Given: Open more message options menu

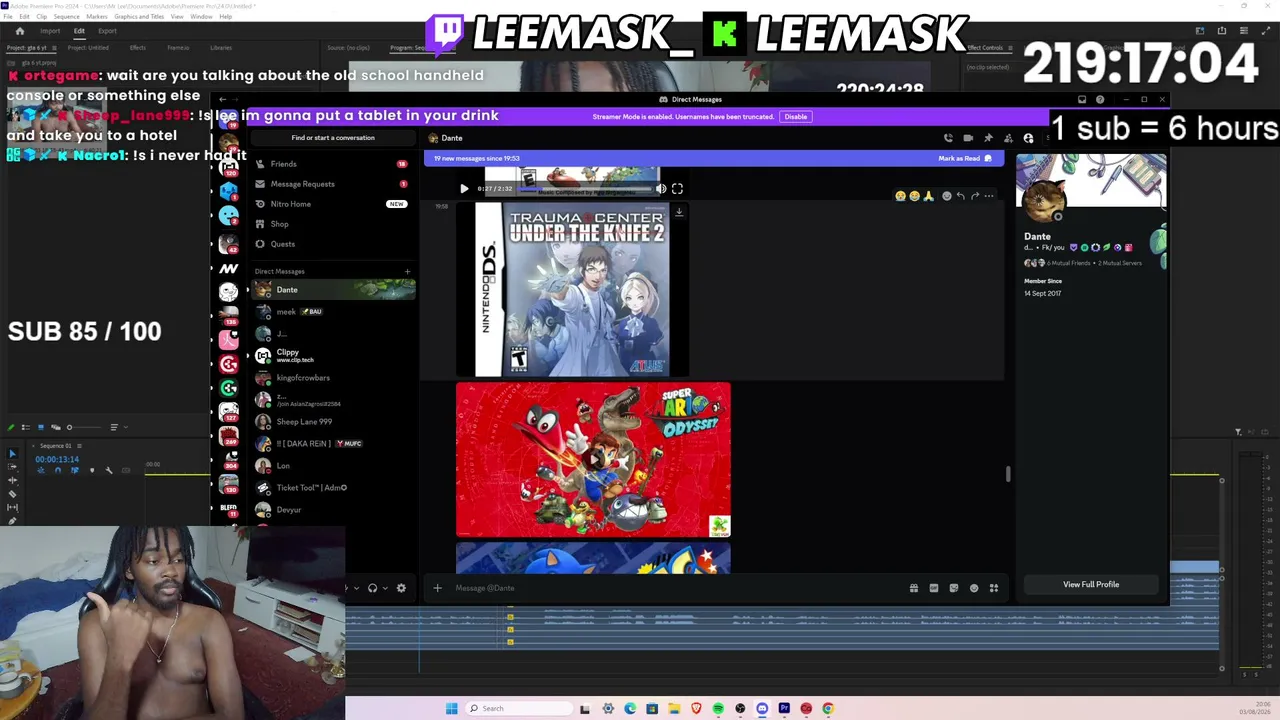Looking at the screenshot, I should 989,196.
